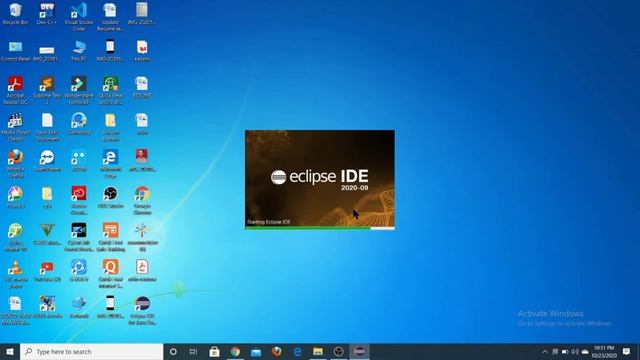Select the Sublime Text 3 desktop shortcut
The height and width of the screenshot is (360, 640).
coord(47,90)
